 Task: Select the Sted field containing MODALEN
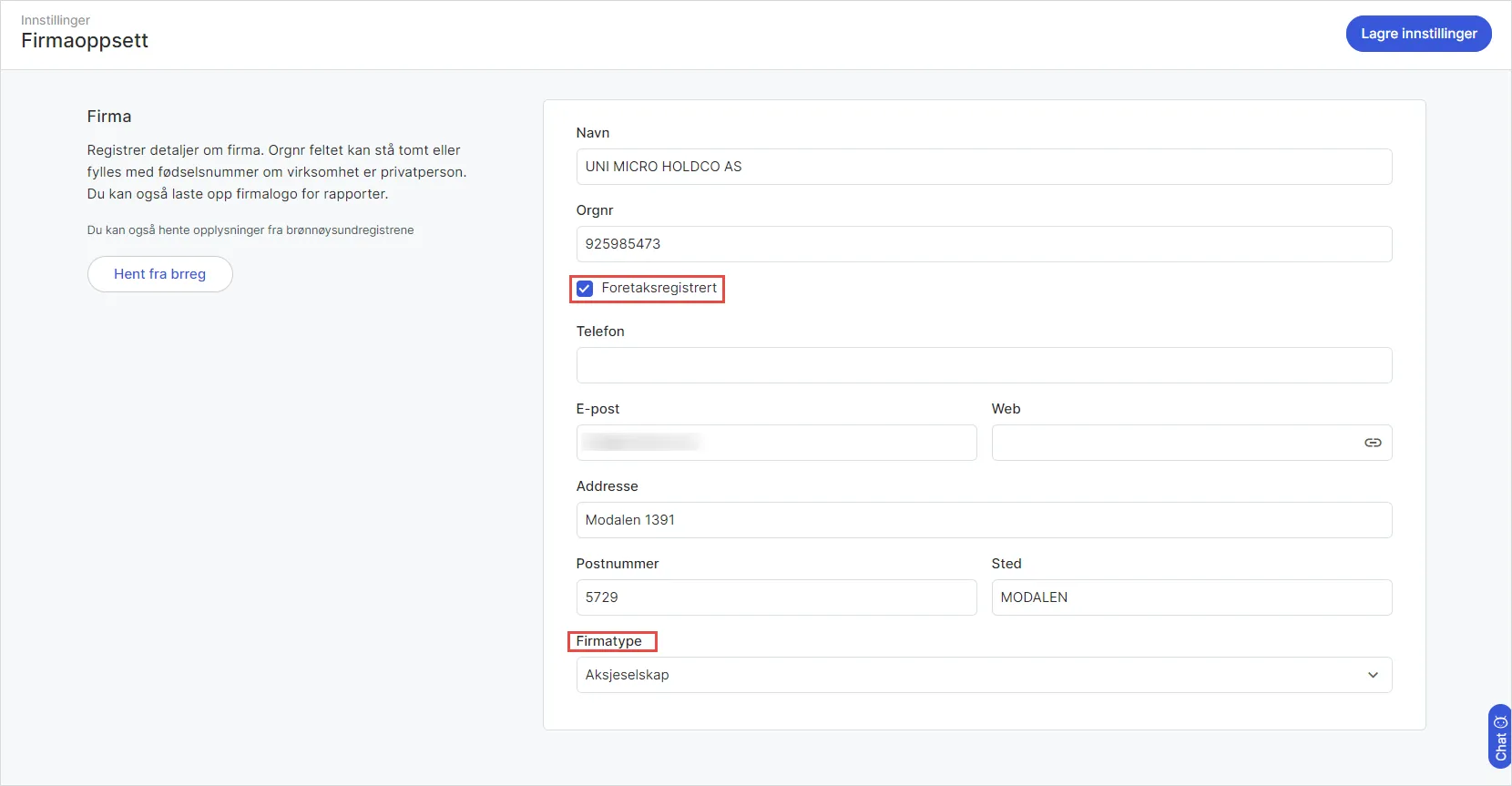tap(1191, 597)
